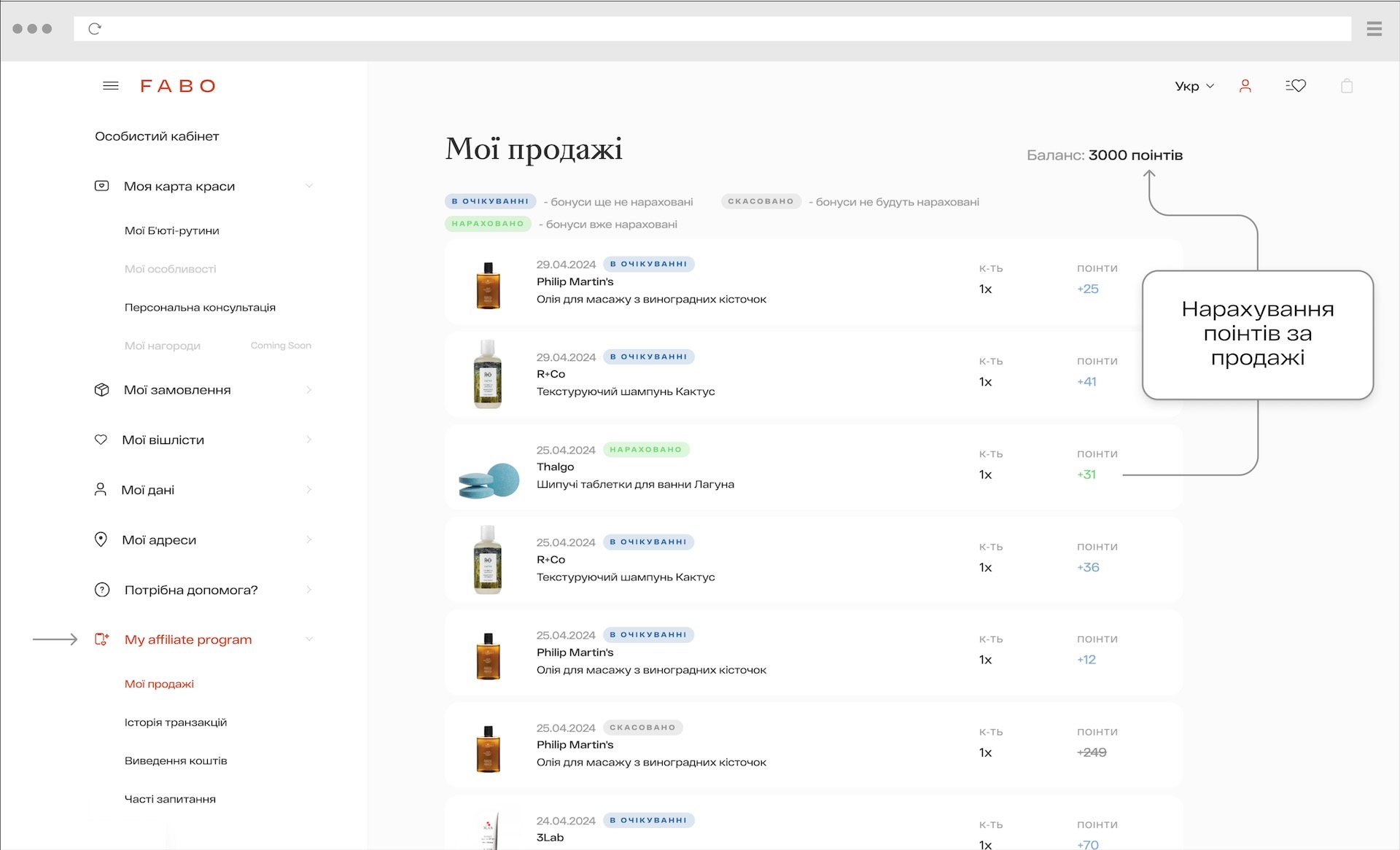Image resolution: width=1400 pixels, height=850 pixels.
Task: Reload the page with the refresh icon
Action: [95, 29]
